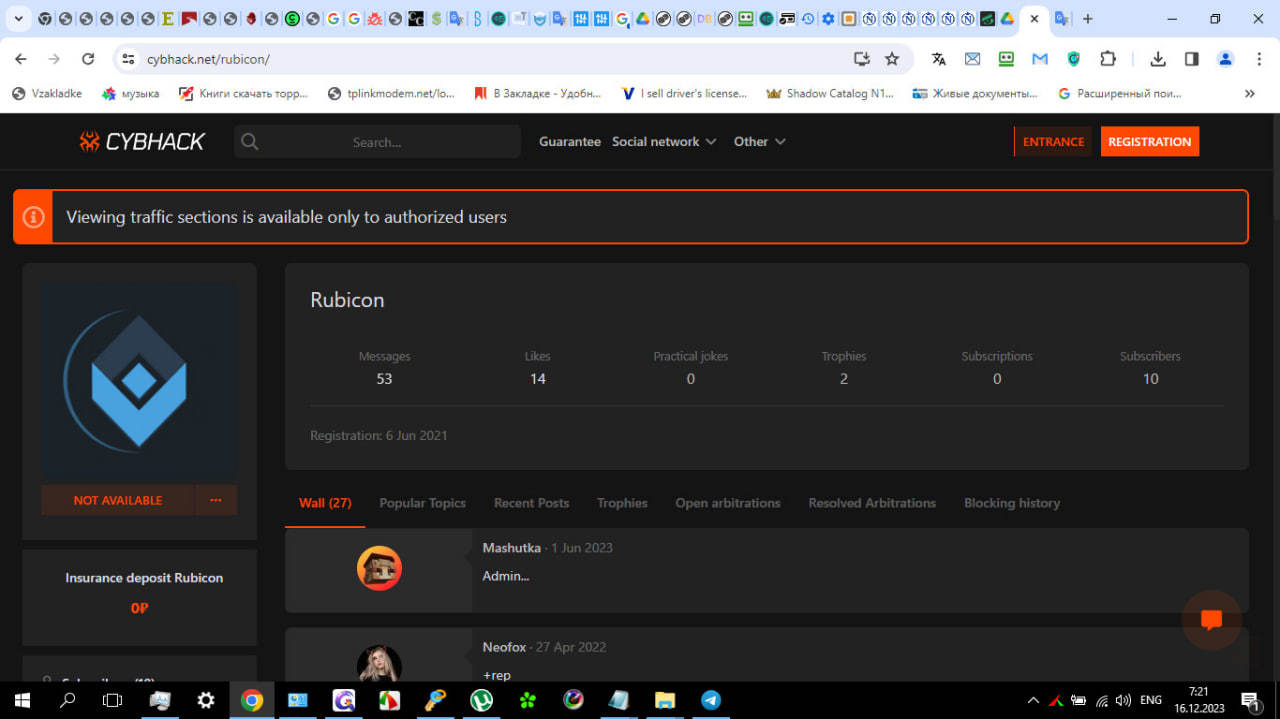Image resolution: width=1280 pixels, height=719 pixels.
Task: Open Telegram from the taskbar
Action: click(x=711, y=700)
